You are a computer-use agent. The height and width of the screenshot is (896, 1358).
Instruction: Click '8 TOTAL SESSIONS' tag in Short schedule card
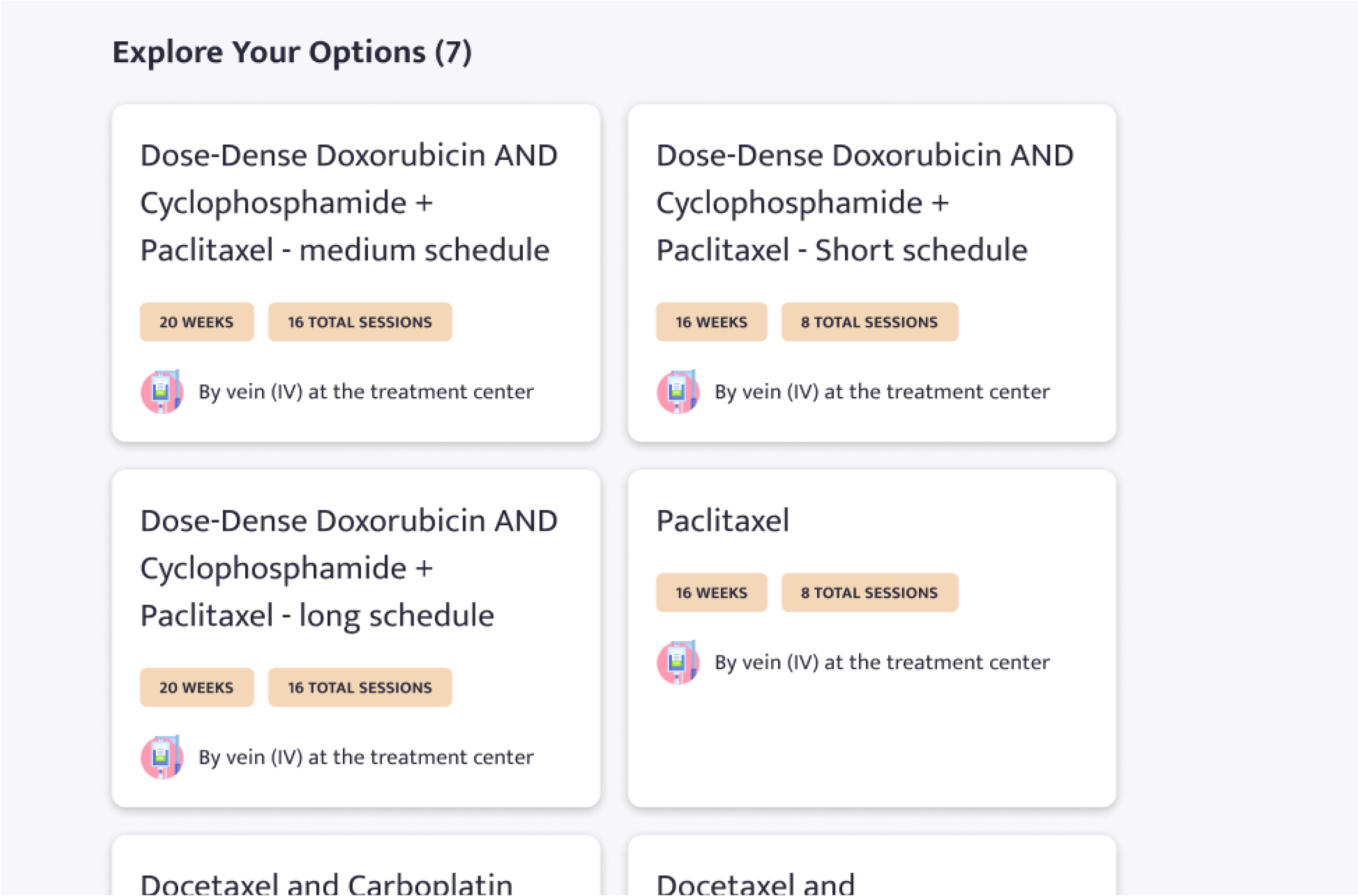pyautogui.click(x=869, y=322)
